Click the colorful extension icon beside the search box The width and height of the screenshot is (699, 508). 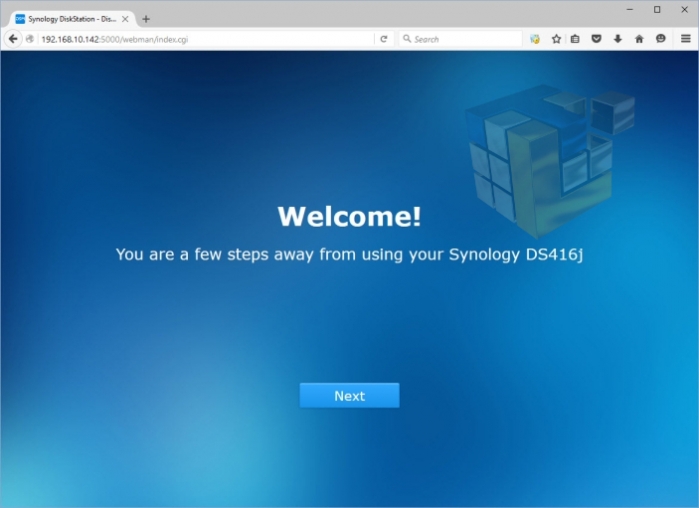(535, 39)
